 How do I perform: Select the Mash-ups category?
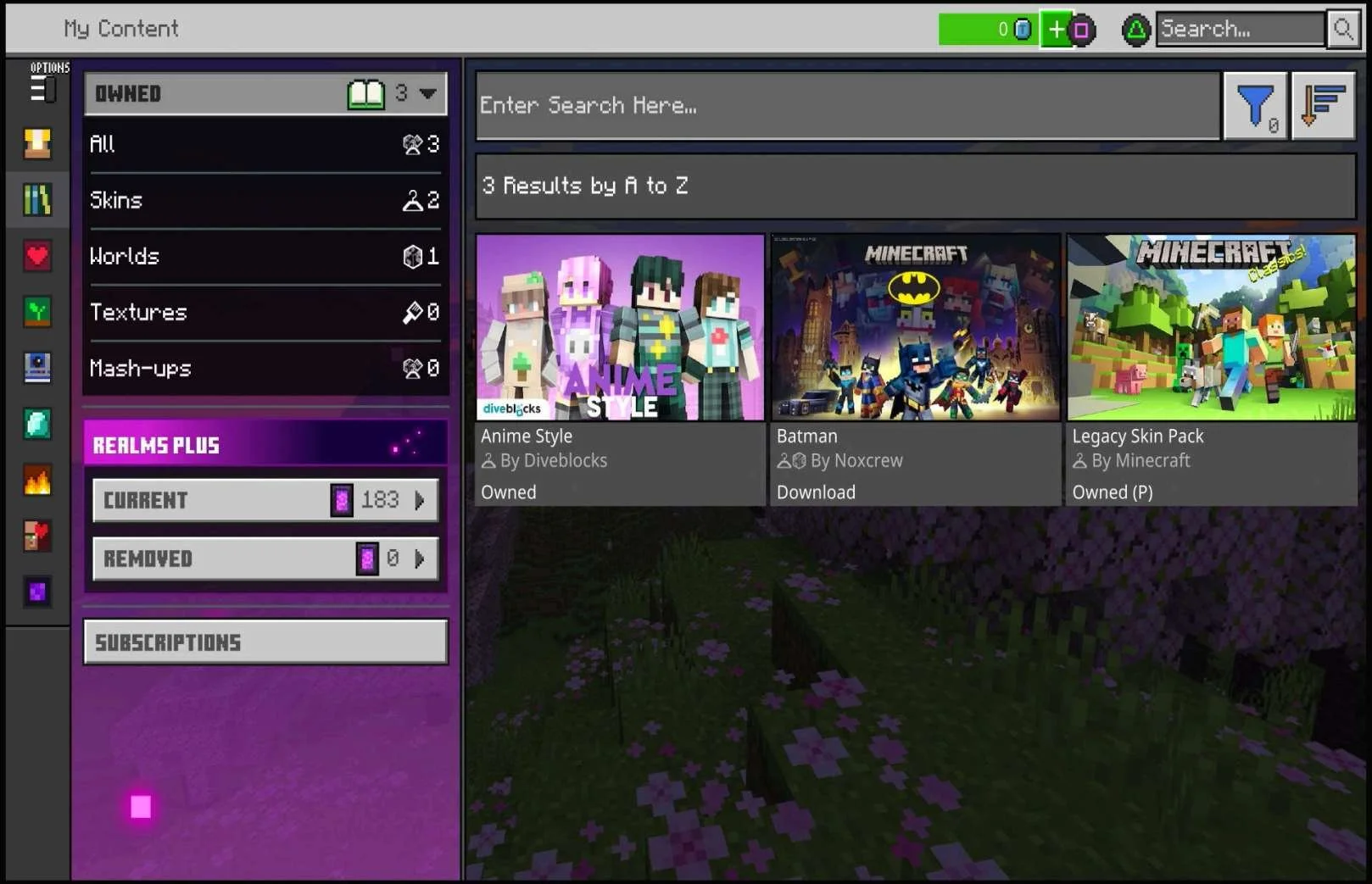[x=265, y=368]
